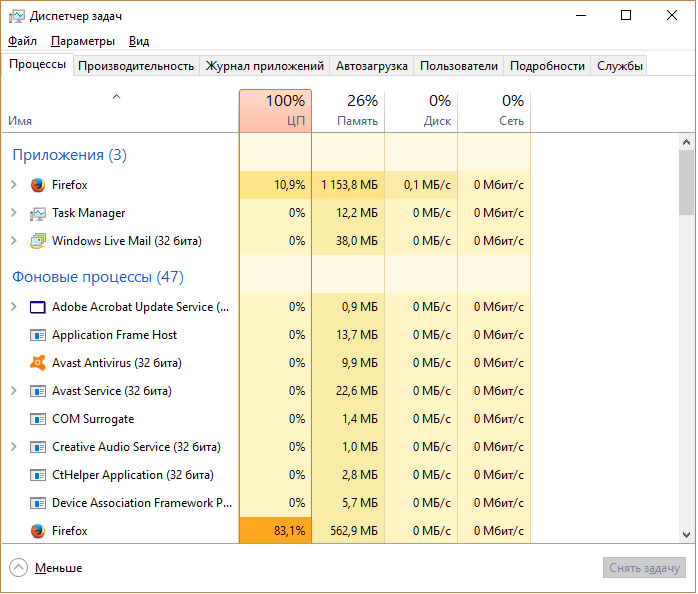Image resolution: width=698 pixels, height=594 pixels.
Task: Expand the Creative Audio Service entry
Action: [x=14, y=447]
